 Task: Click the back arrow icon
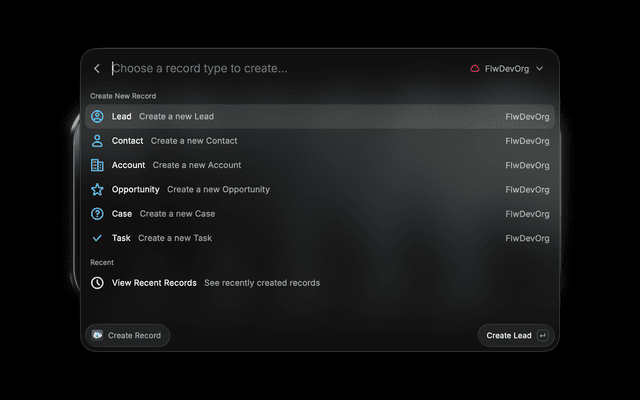tap(97, 69)
